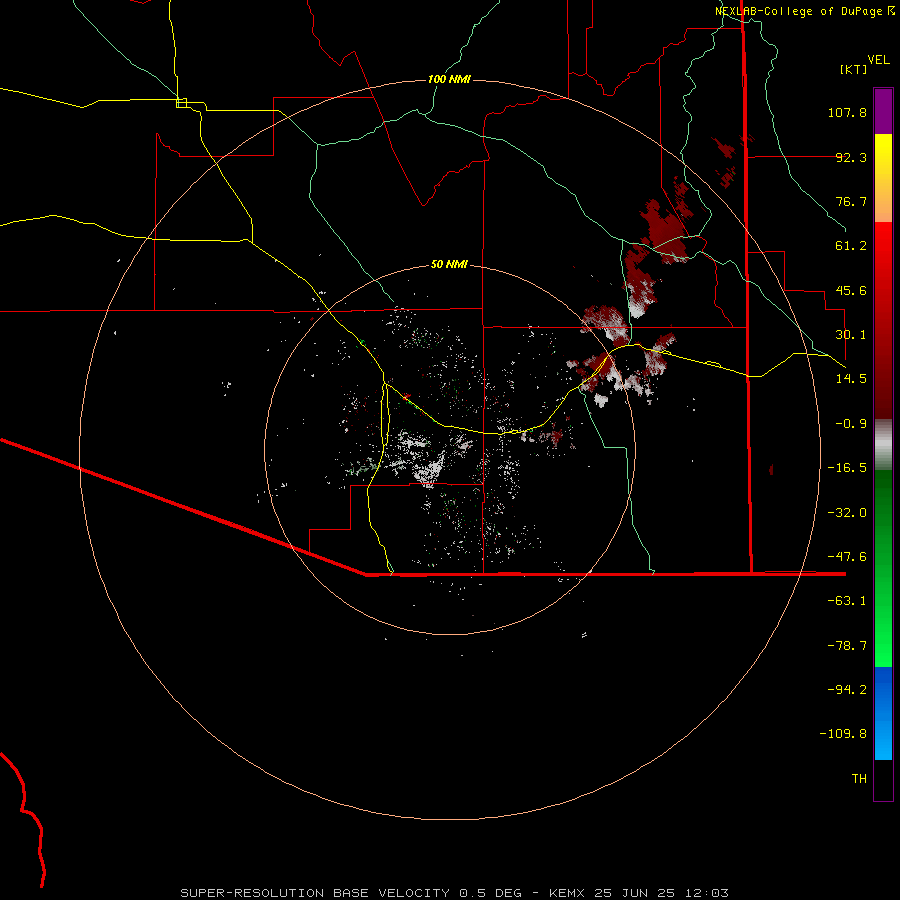Pick the yellow-orange segment of the color bar

click(883, 178)
